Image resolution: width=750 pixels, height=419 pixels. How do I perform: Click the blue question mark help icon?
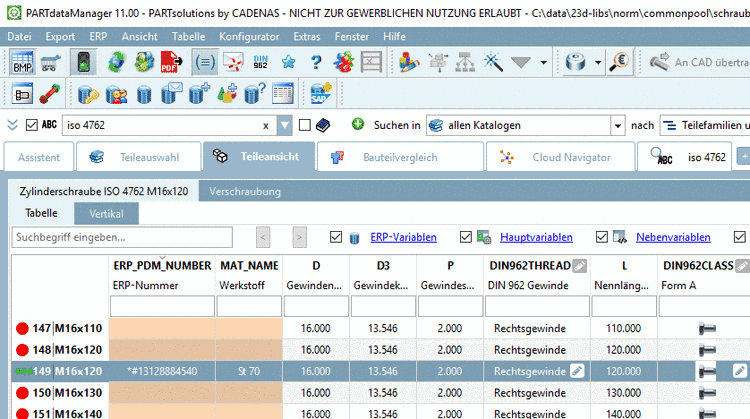coord(315,62)
